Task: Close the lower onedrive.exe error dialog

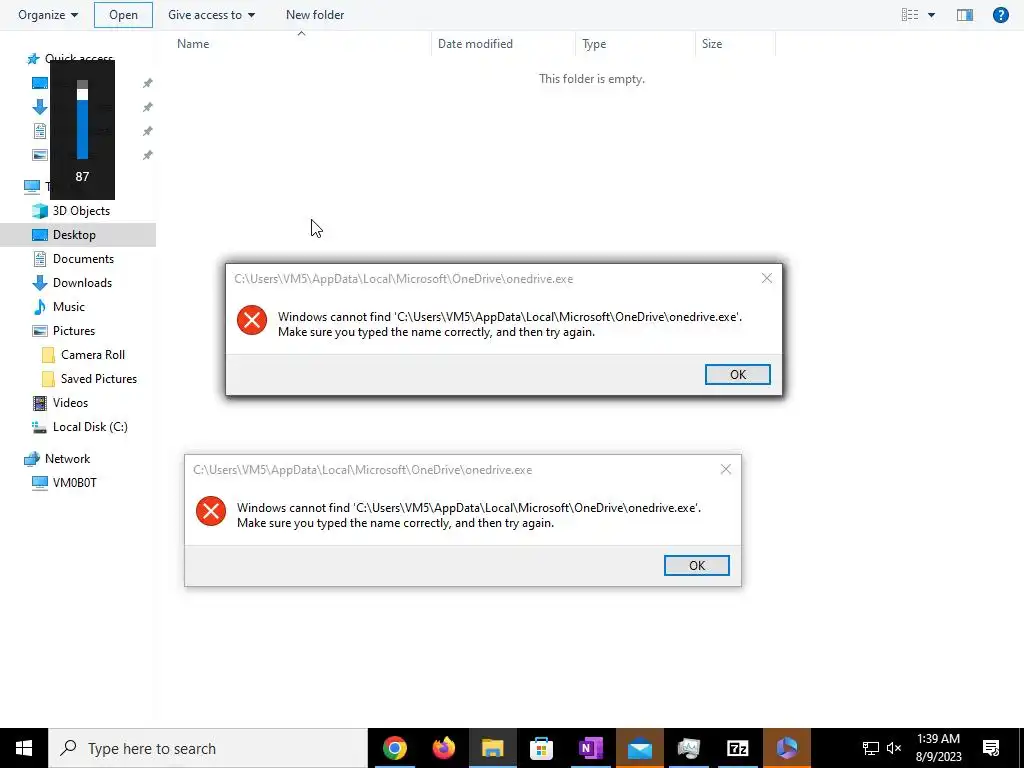Action: click(726, 470)
